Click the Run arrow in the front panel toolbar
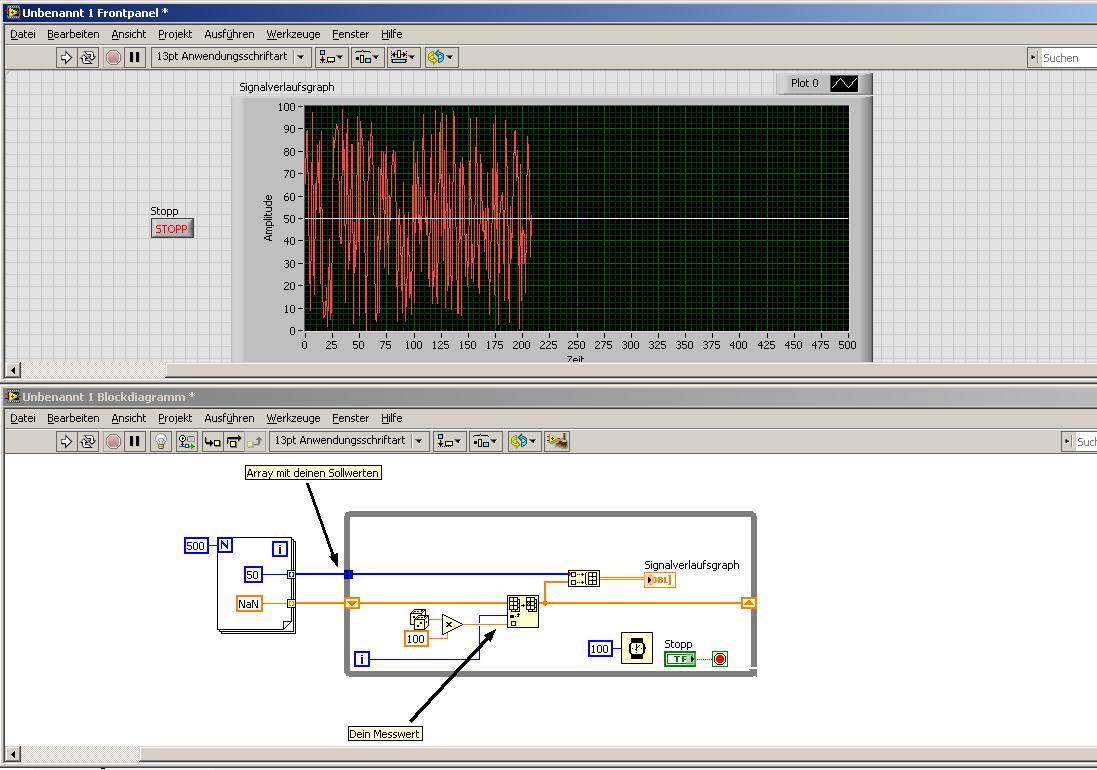 pos(66,58)
